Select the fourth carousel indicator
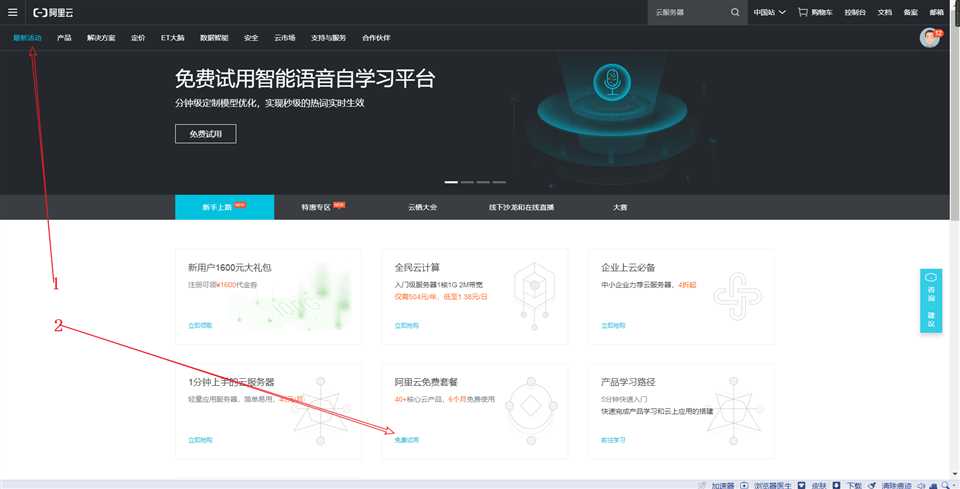 pos(499,182)
